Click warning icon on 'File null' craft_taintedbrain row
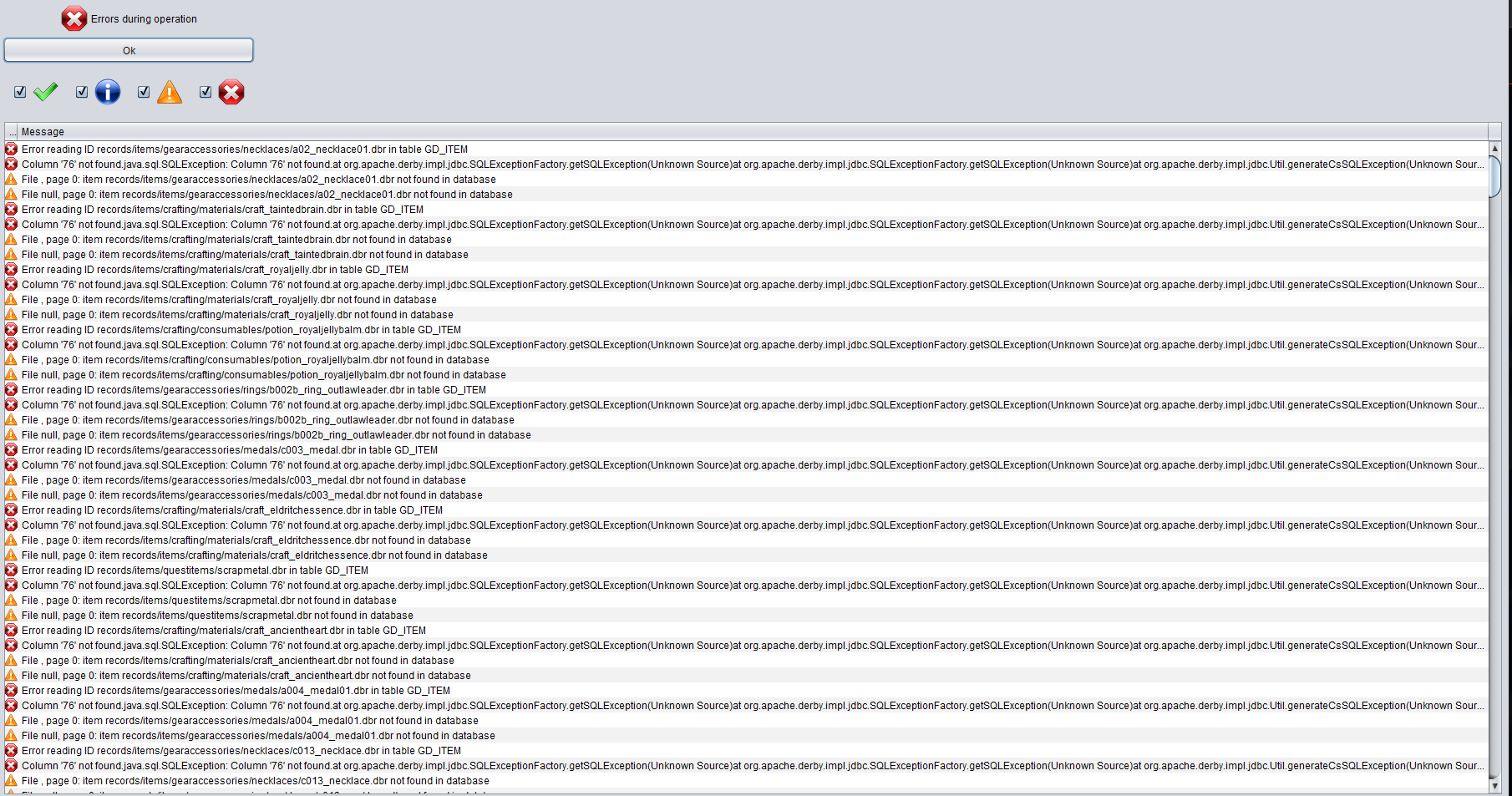The height and width of the screenshot is (796, 1512). (12, 255)
